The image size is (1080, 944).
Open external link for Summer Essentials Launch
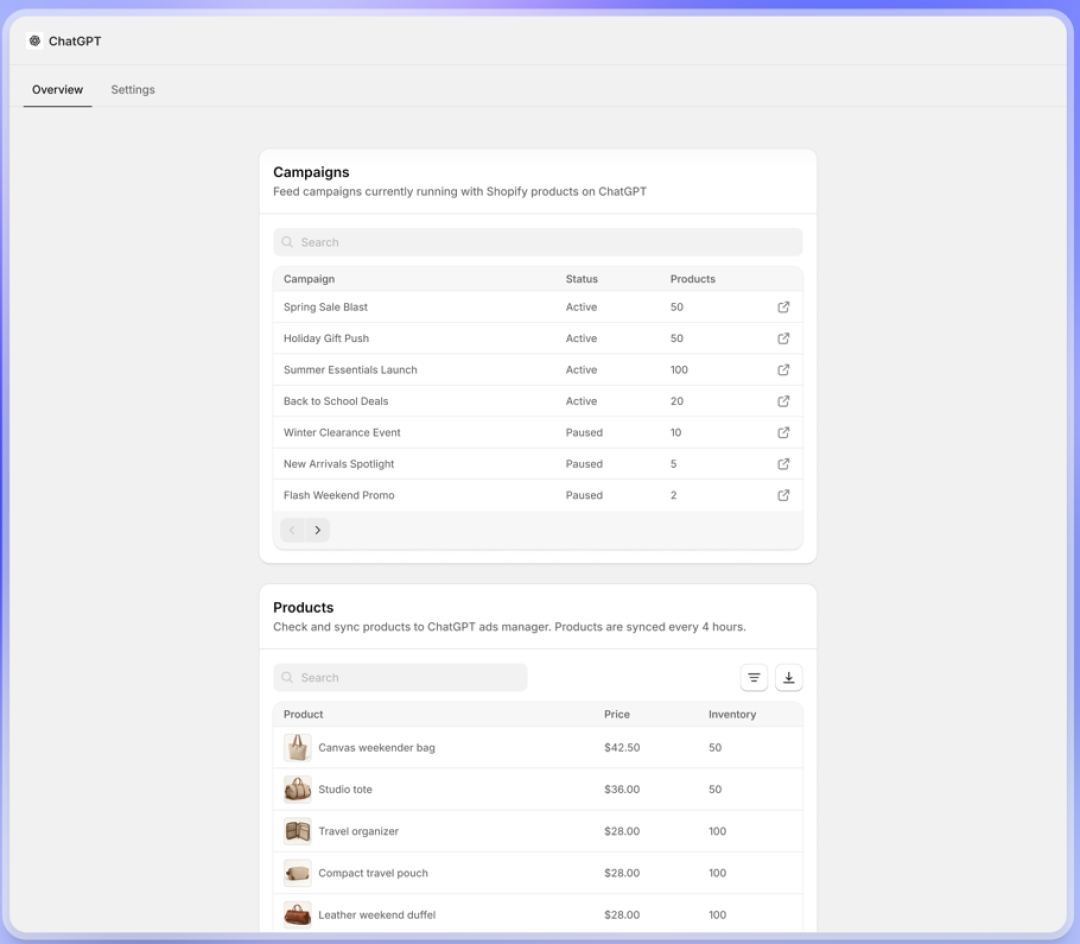coord(783,370)
